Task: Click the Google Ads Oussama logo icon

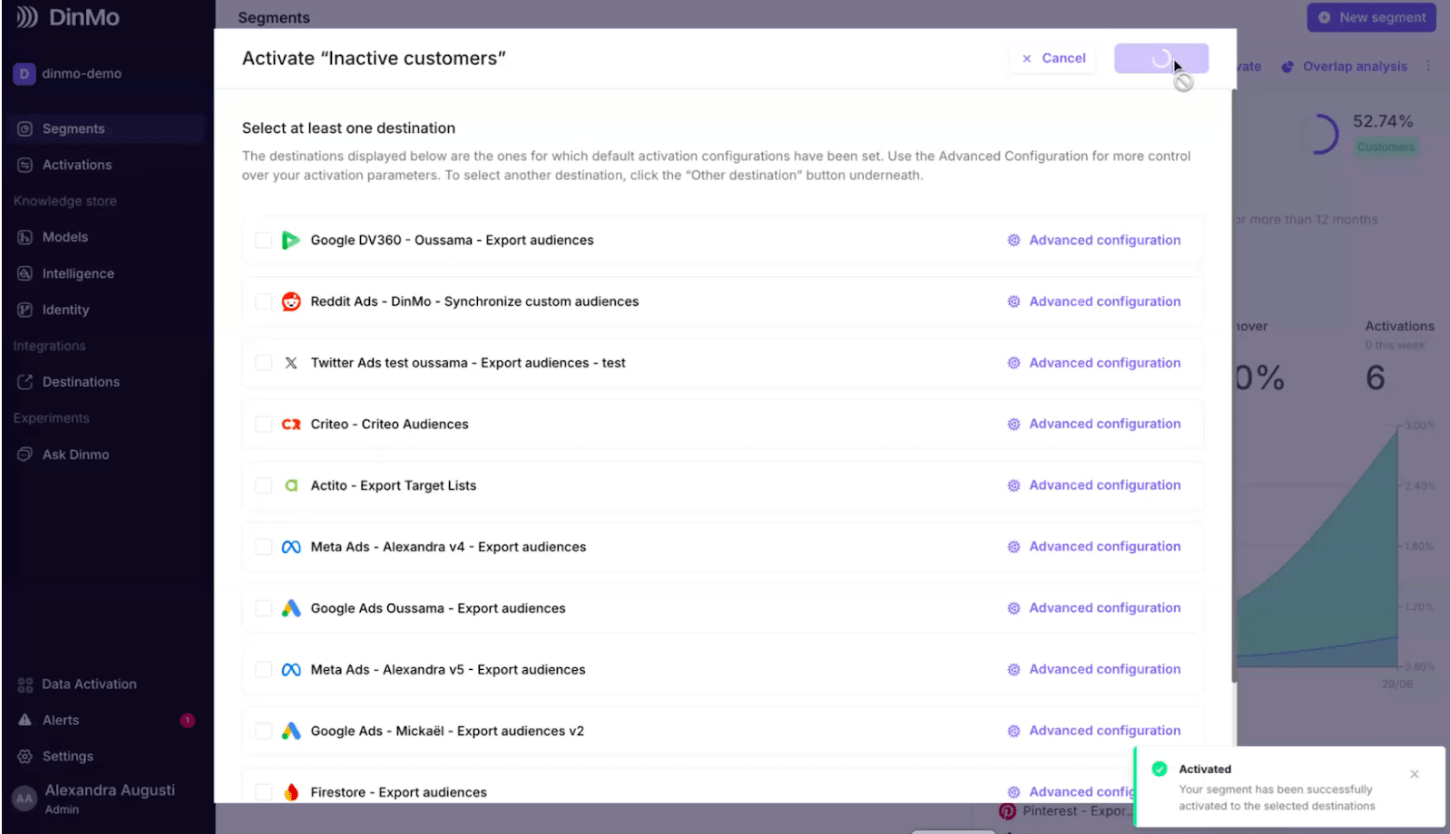Action: point(291,608)
